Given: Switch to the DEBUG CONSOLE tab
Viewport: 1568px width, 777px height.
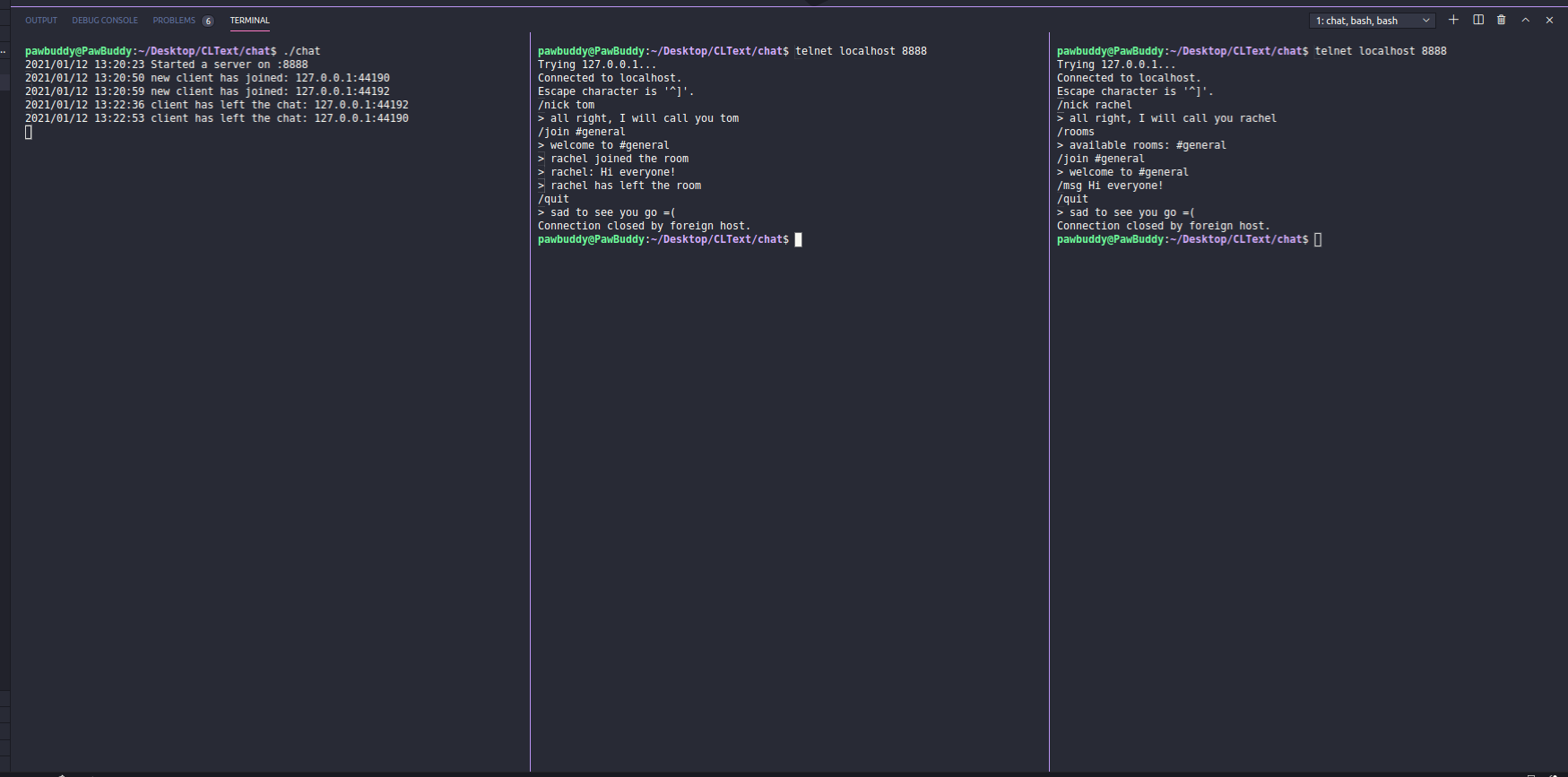Looking at the screenshot, I should click(x=105, y=20).
